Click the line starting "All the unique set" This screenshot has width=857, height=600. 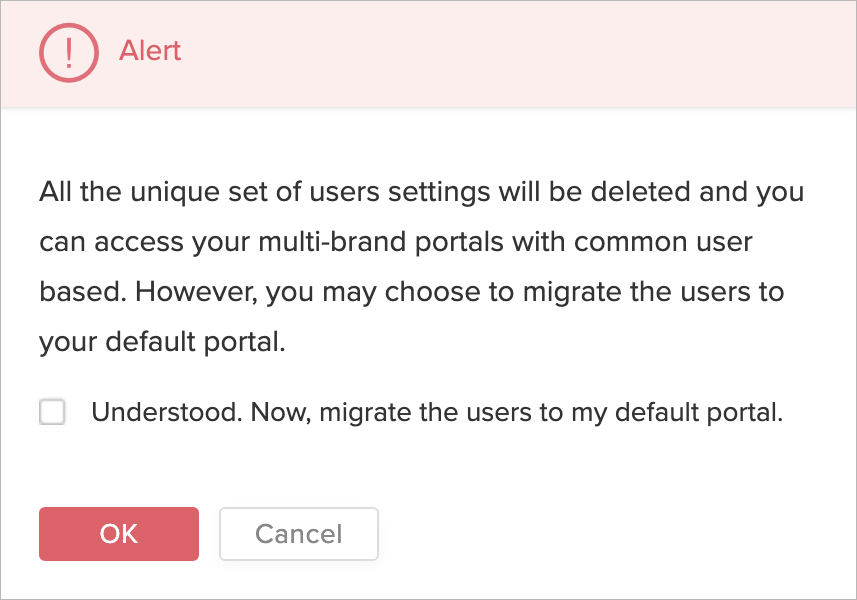[x=421, y=190]
